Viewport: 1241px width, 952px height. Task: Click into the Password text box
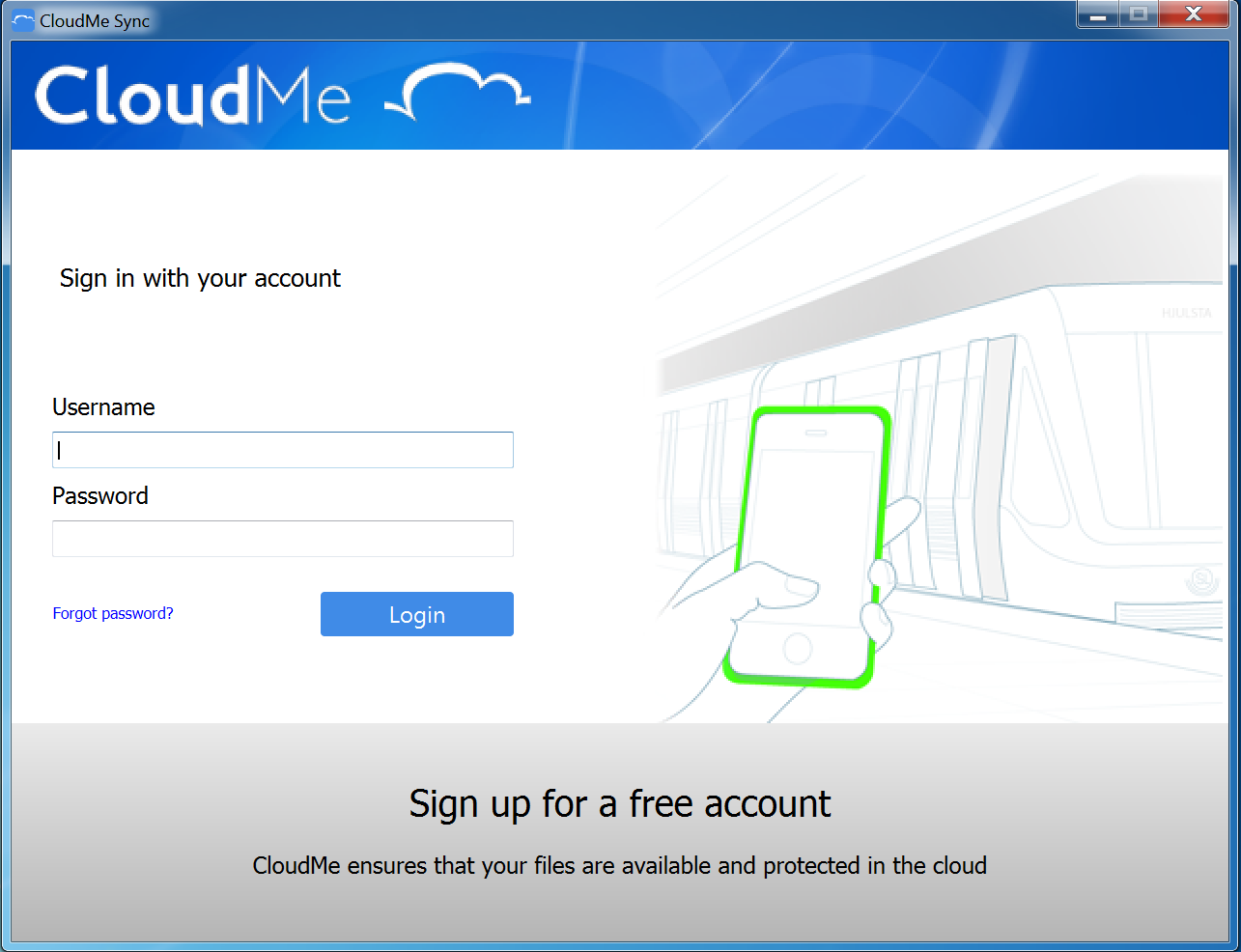pos(282,539)
